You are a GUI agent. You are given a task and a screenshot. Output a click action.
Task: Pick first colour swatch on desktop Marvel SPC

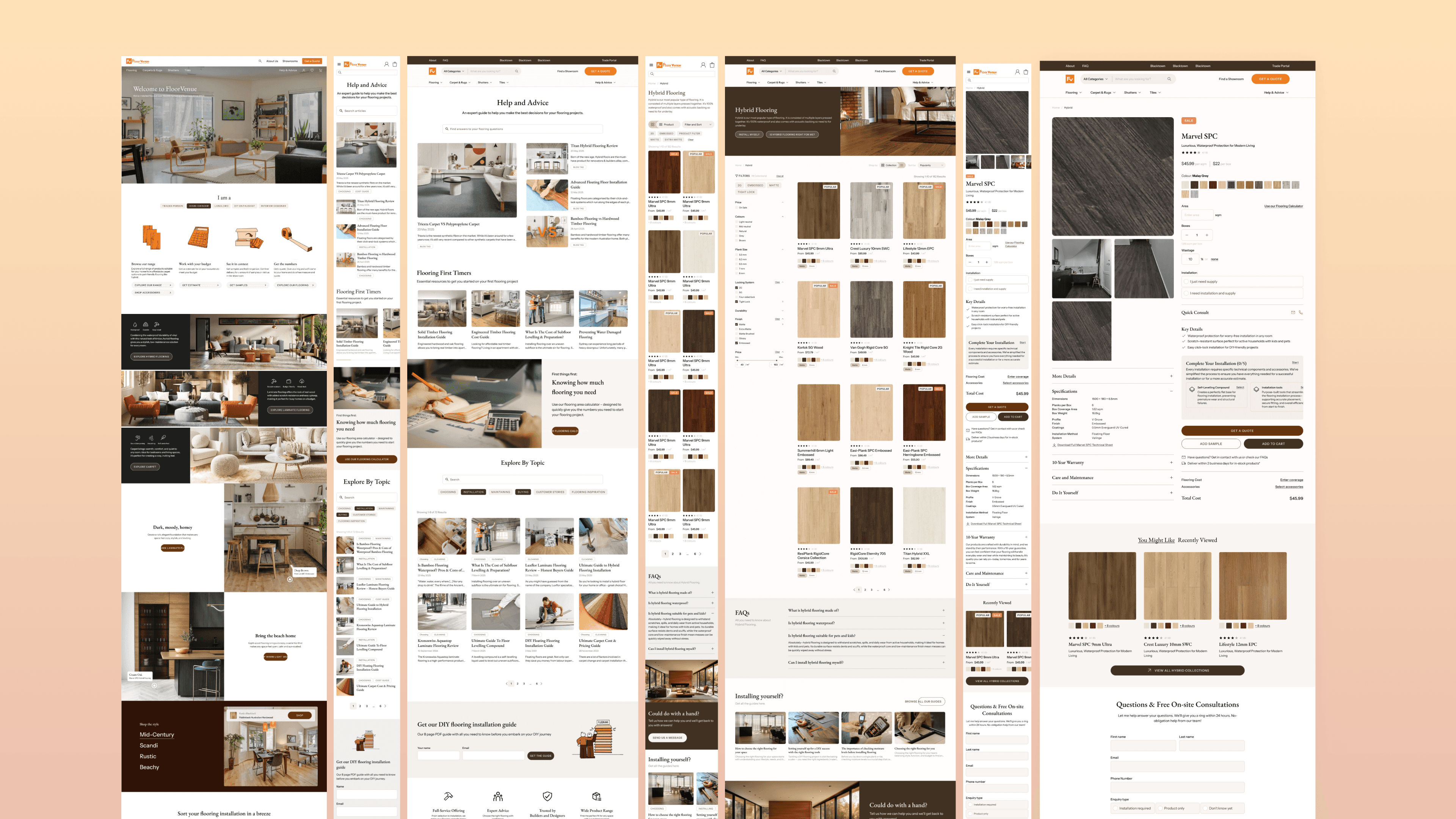click(1185, 185)
